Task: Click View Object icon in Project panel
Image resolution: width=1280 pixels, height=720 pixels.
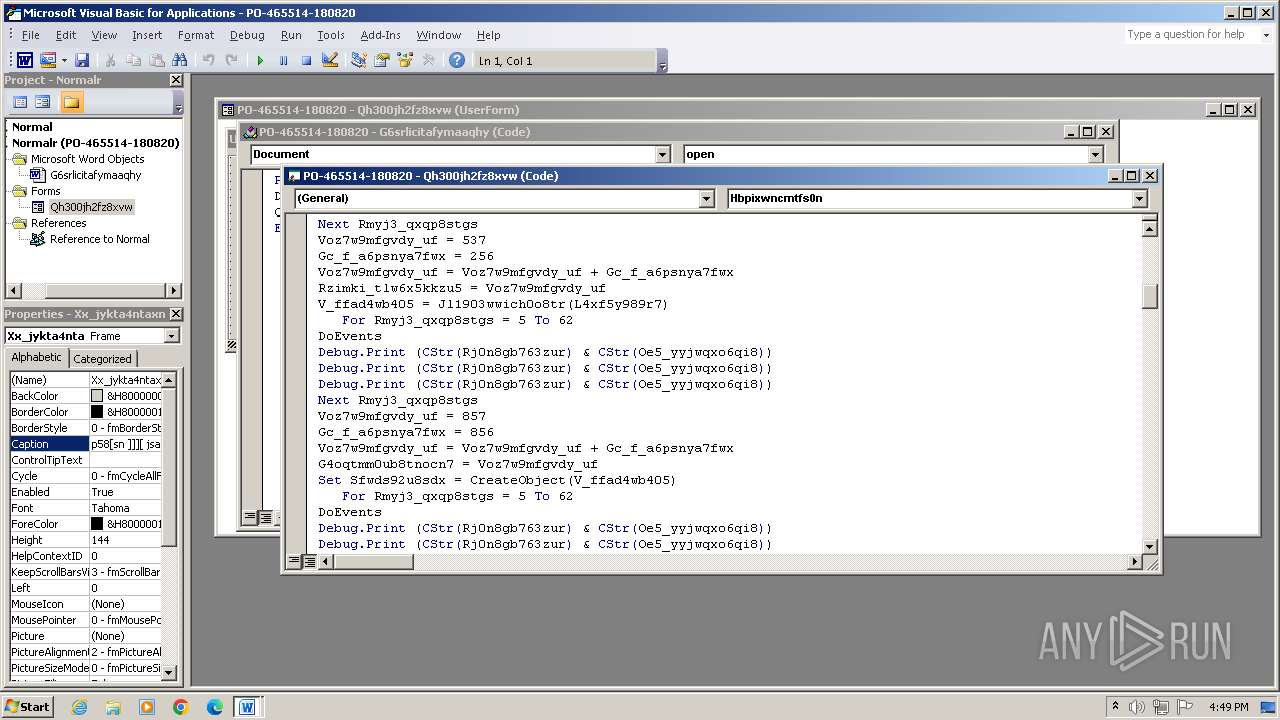Action: coord(43,102)
